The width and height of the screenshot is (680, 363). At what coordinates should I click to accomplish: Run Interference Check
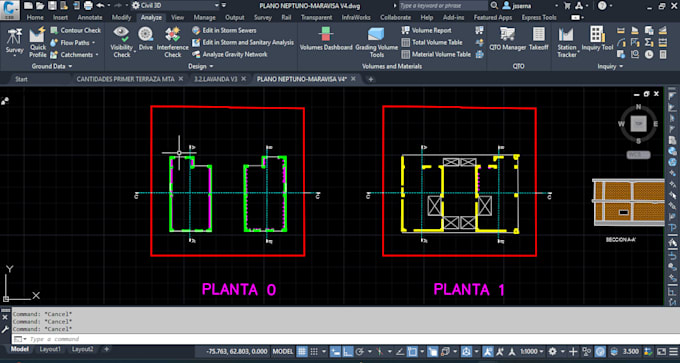[x=173, y=42]
